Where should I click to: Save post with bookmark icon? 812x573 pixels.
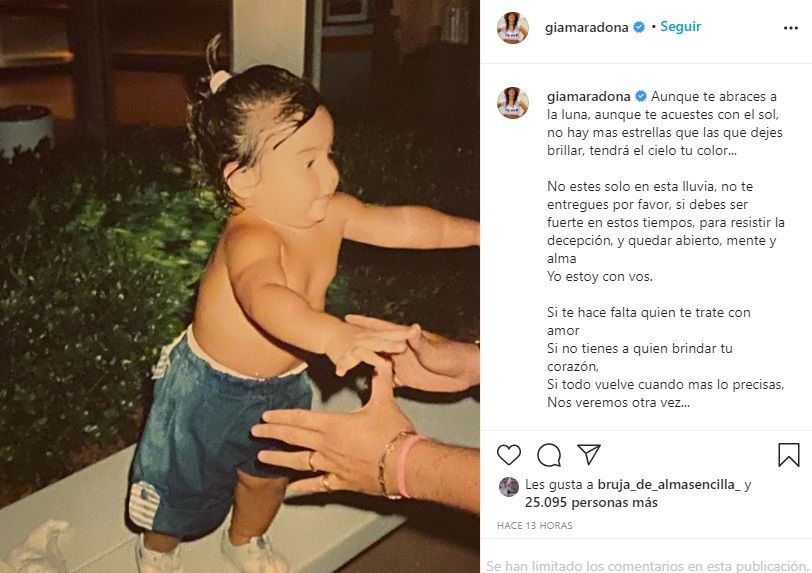click(789, 455)
